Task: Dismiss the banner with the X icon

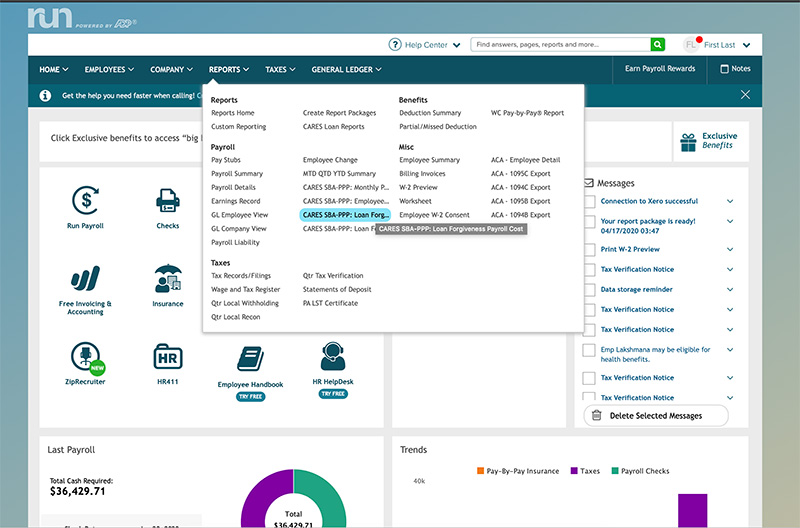Action: click(x=745, y=95)
